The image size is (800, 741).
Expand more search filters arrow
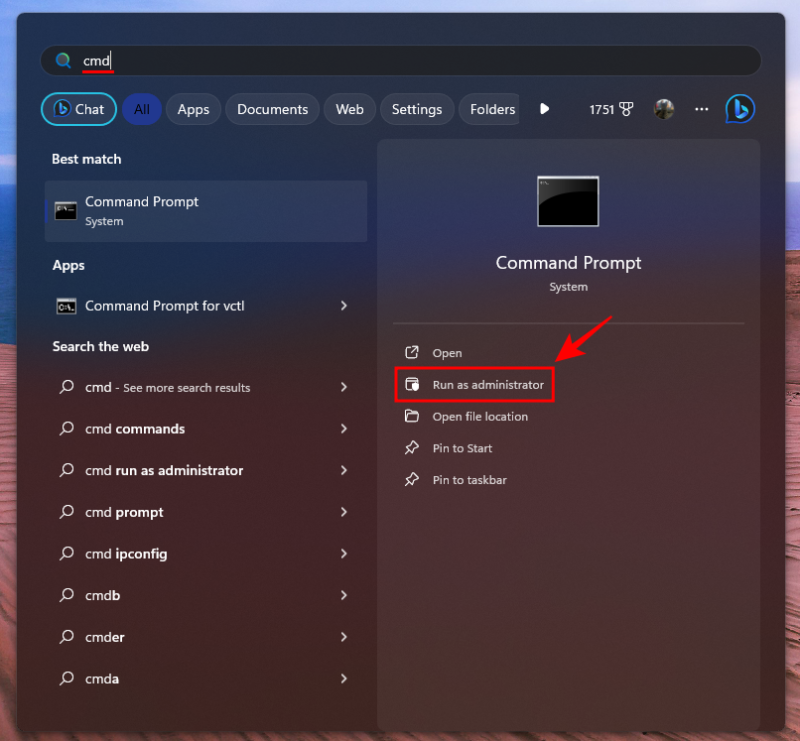pos(544,109)
